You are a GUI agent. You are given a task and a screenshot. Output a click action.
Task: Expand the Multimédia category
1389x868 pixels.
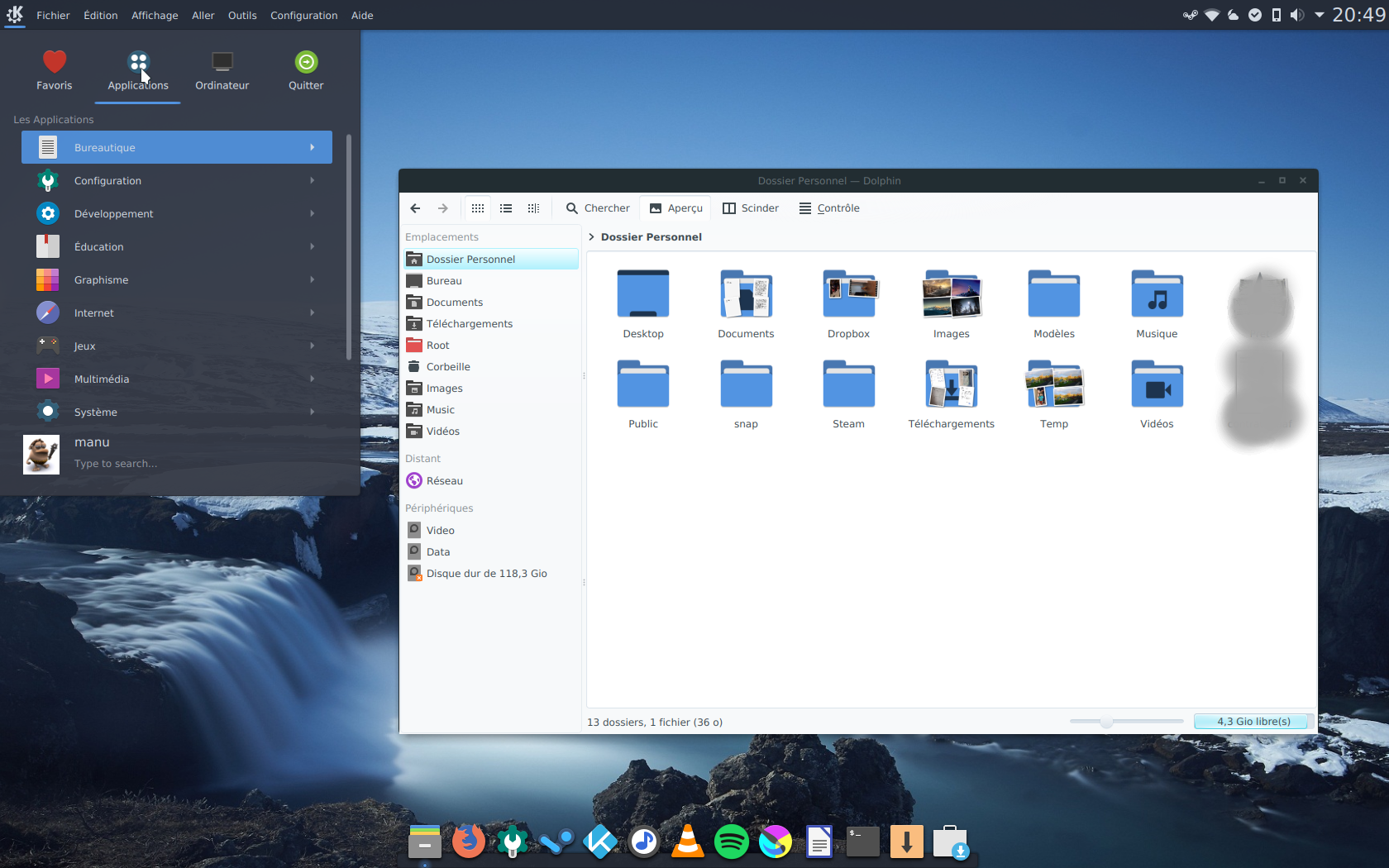coord(177,379)
